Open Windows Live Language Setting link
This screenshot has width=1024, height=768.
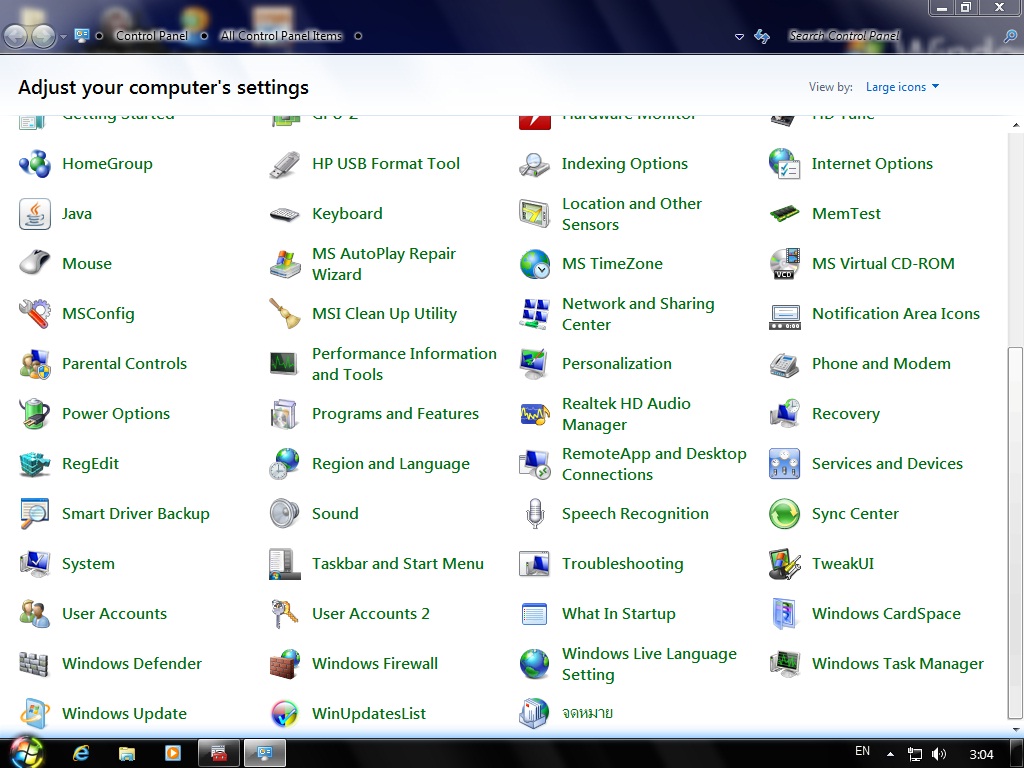point(649,664)
